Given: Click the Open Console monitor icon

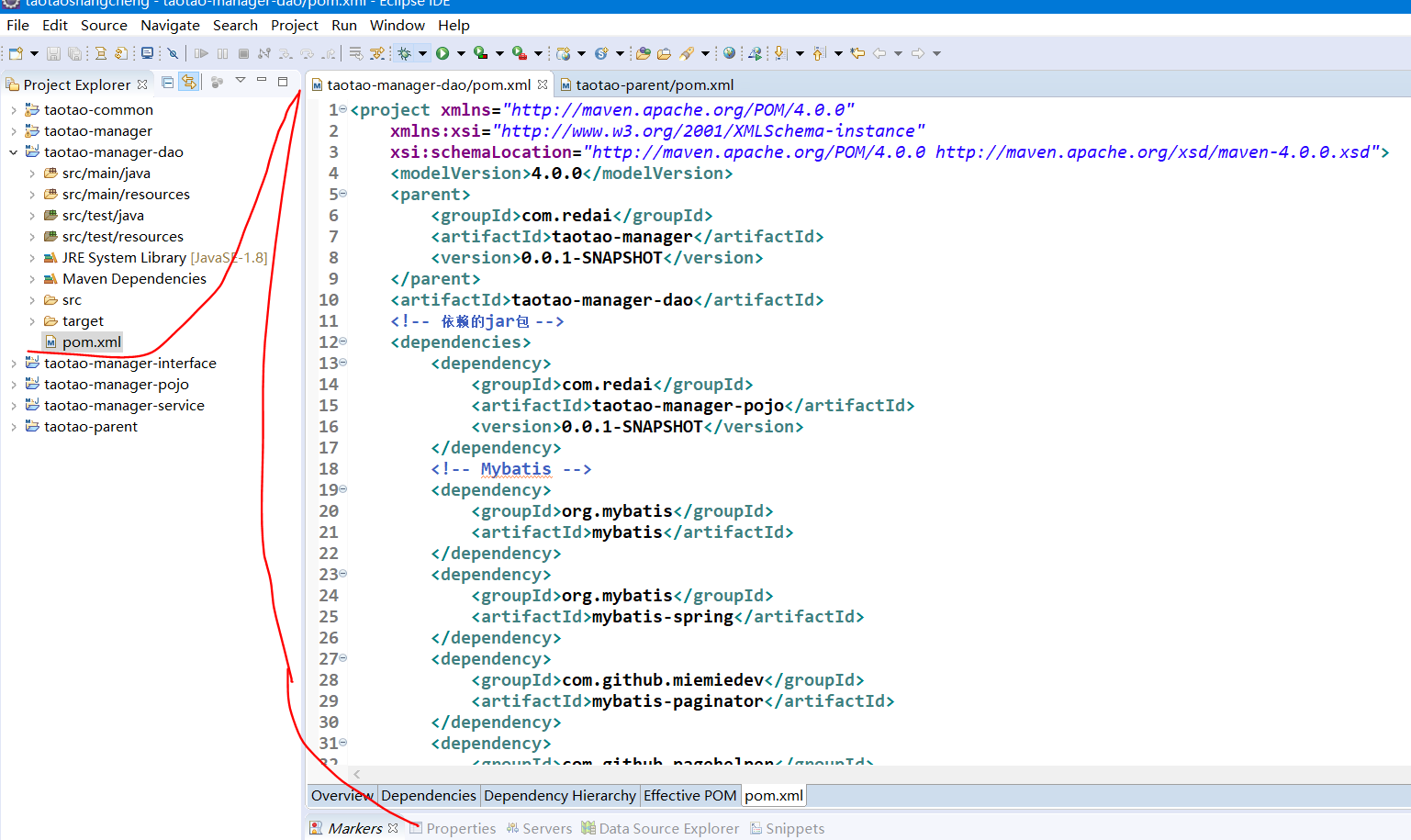Looking at the screenshot, I should [147, 53].
